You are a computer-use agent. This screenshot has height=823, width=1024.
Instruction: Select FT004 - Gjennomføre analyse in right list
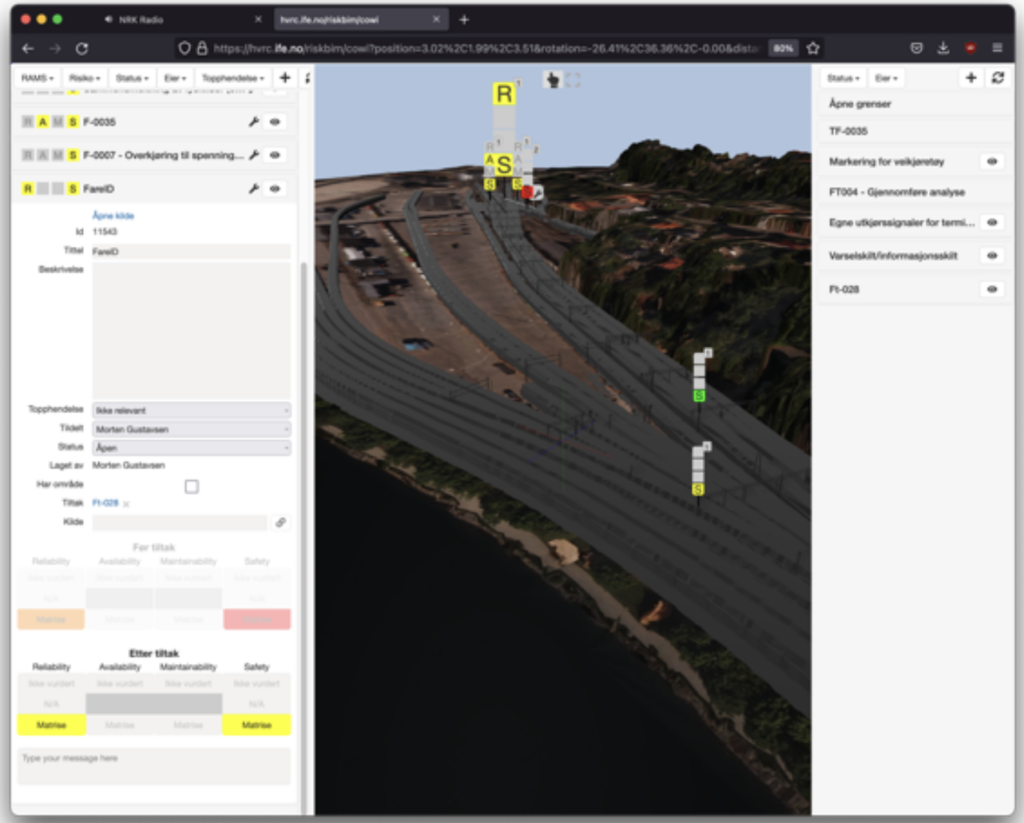[x=915, y=192]
